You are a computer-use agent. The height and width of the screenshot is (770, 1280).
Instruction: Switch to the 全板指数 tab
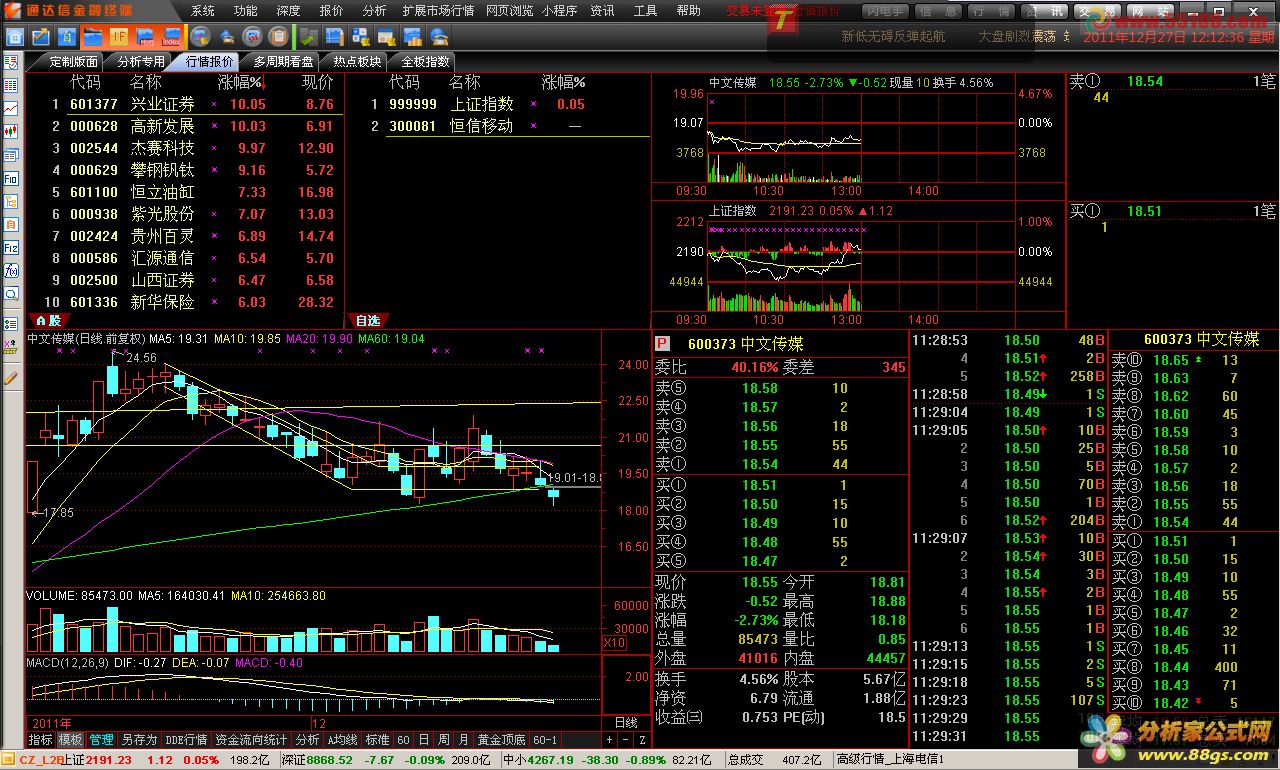pyautogui.click(x=426, y=61)
